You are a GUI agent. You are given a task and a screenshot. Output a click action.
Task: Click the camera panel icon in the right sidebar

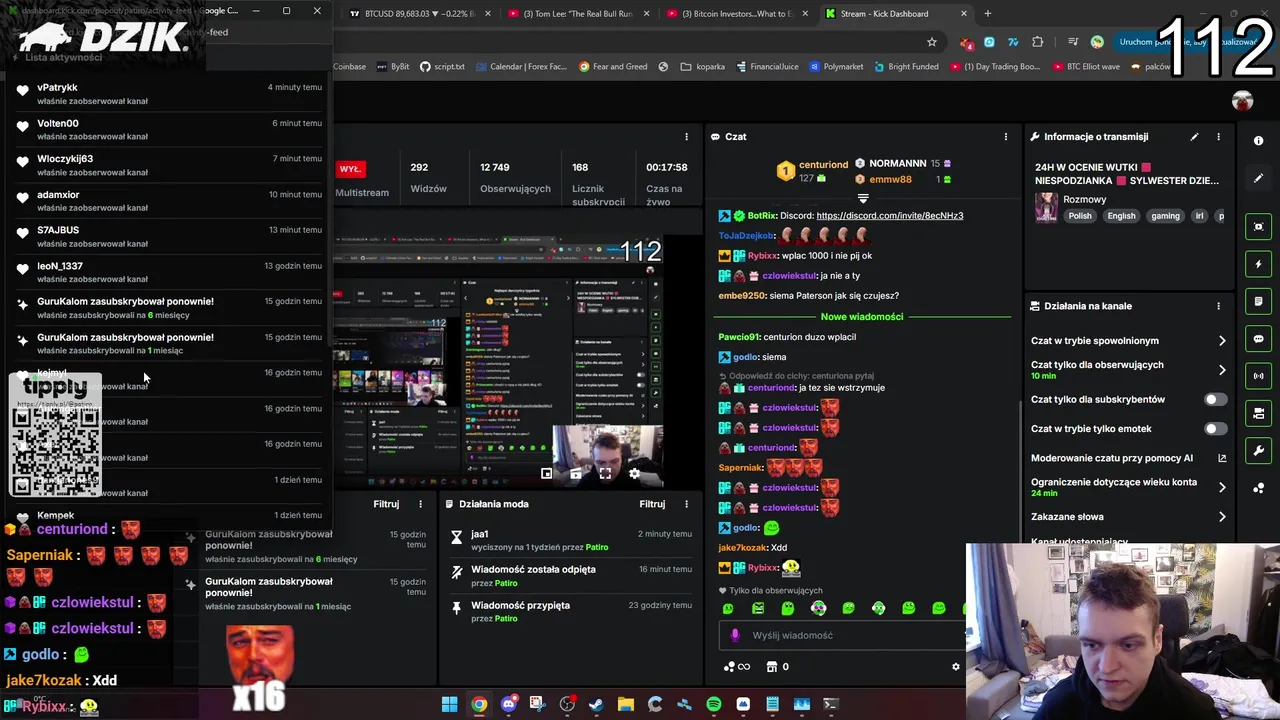point(1258,413)
